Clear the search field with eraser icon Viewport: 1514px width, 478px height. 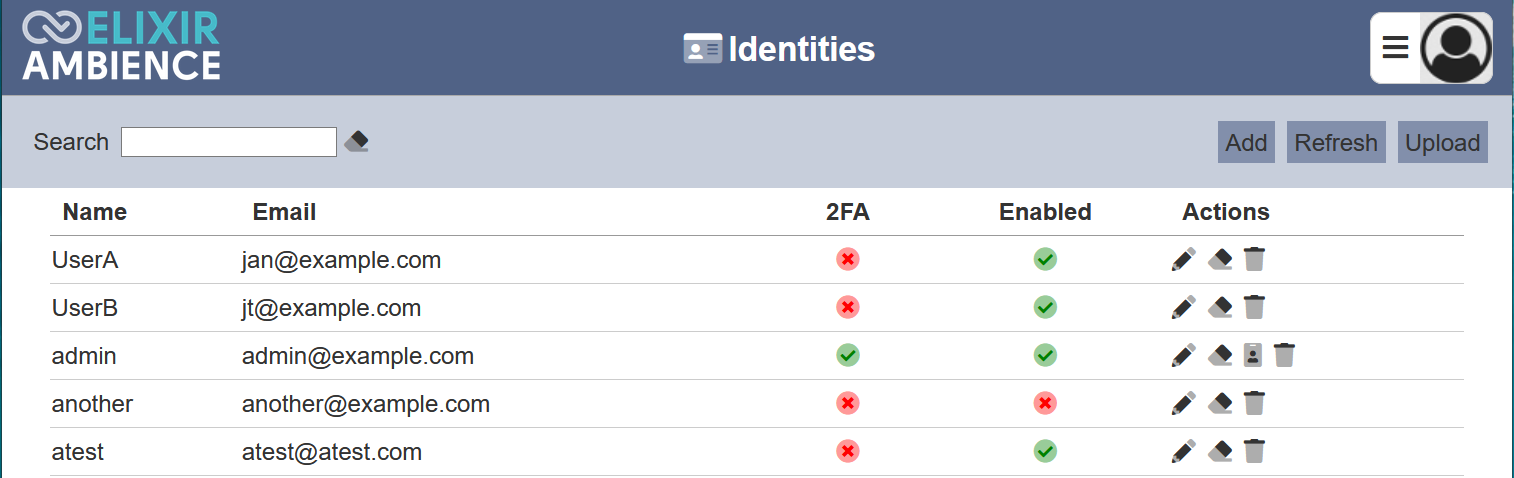[357, 142]
